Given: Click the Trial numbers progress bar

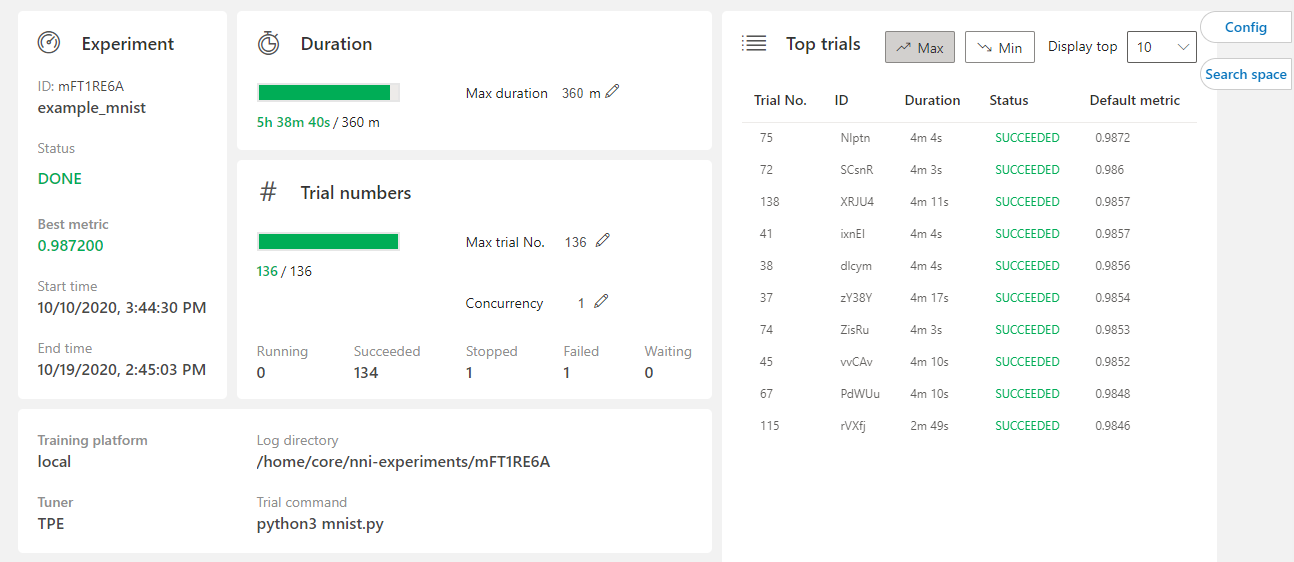Looking at the screenshot, I should 328,241.
